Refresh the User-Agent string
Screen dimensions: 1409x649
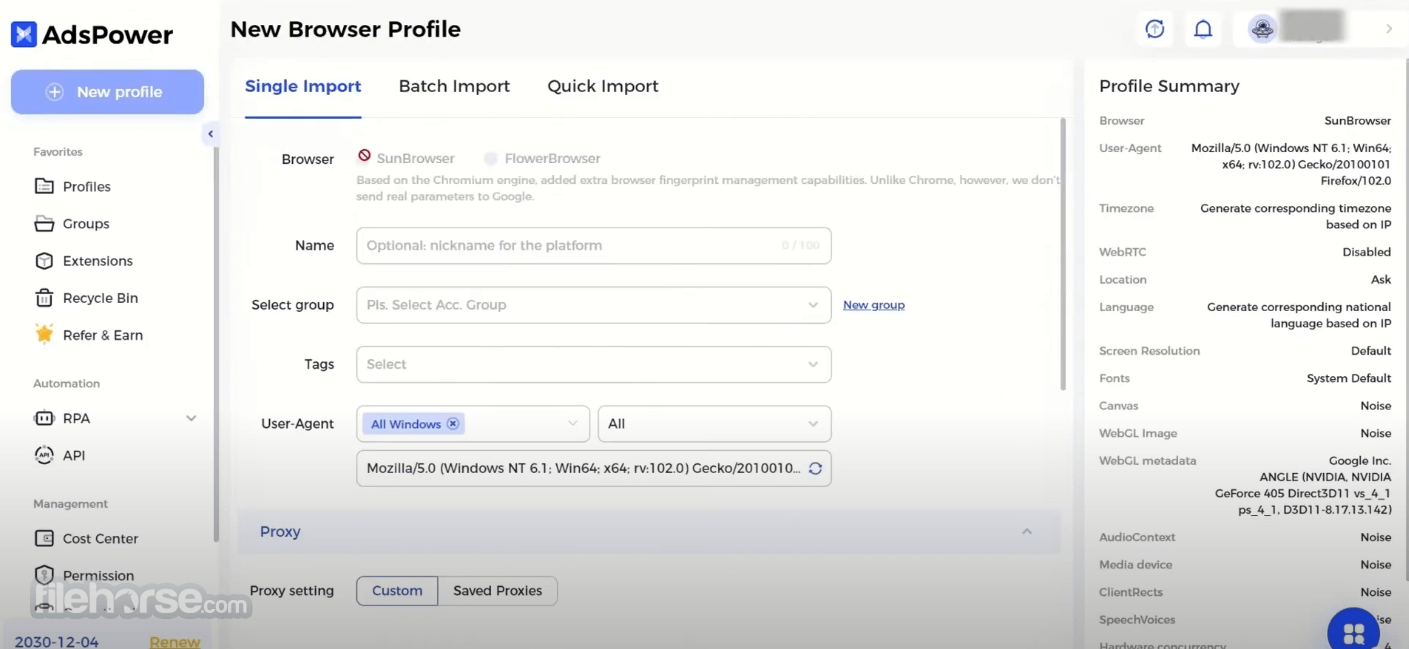815,468
